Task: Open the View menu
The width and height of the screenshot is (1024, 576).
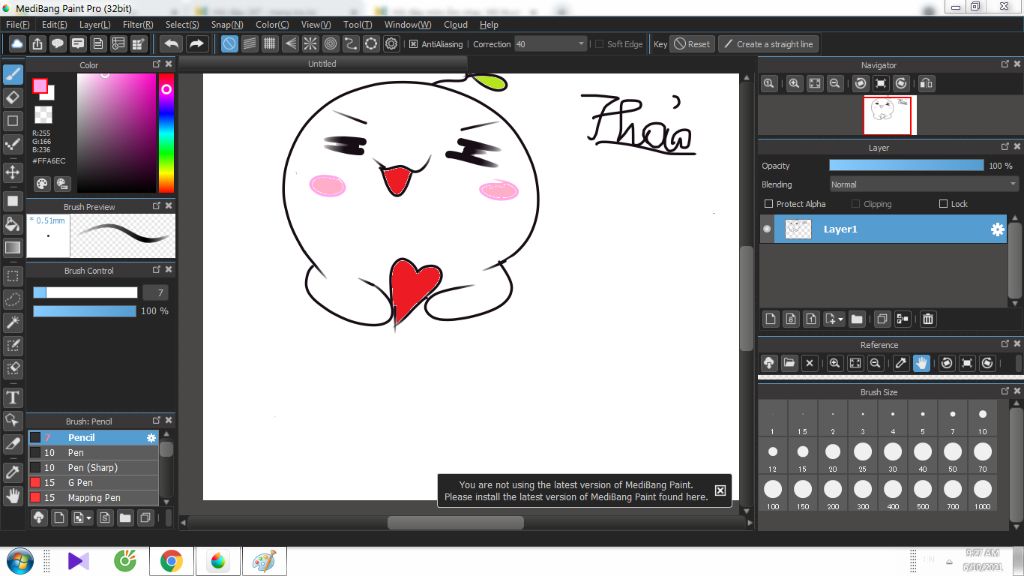Action: [x=316, y=25]
